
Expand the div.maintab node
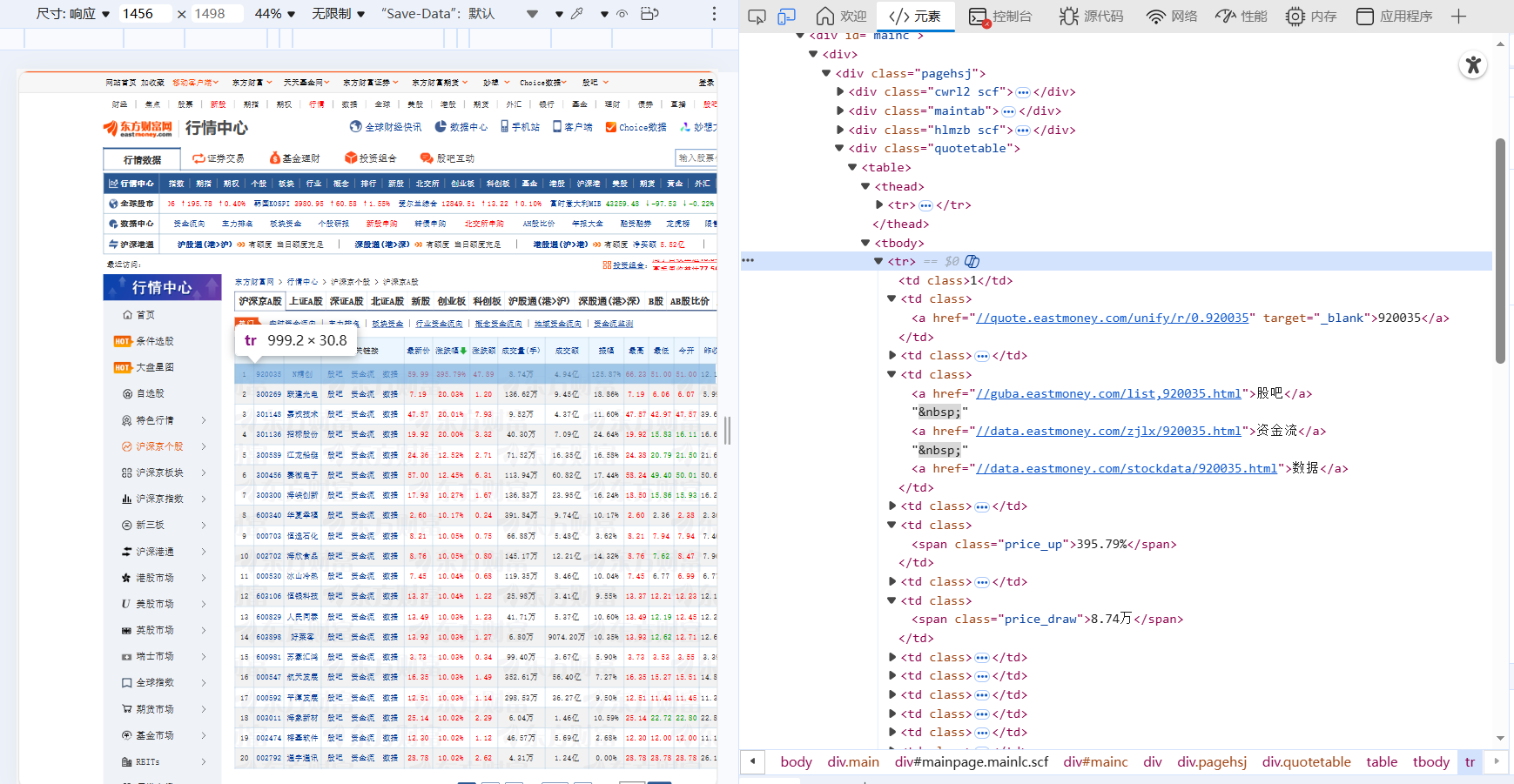840,111
